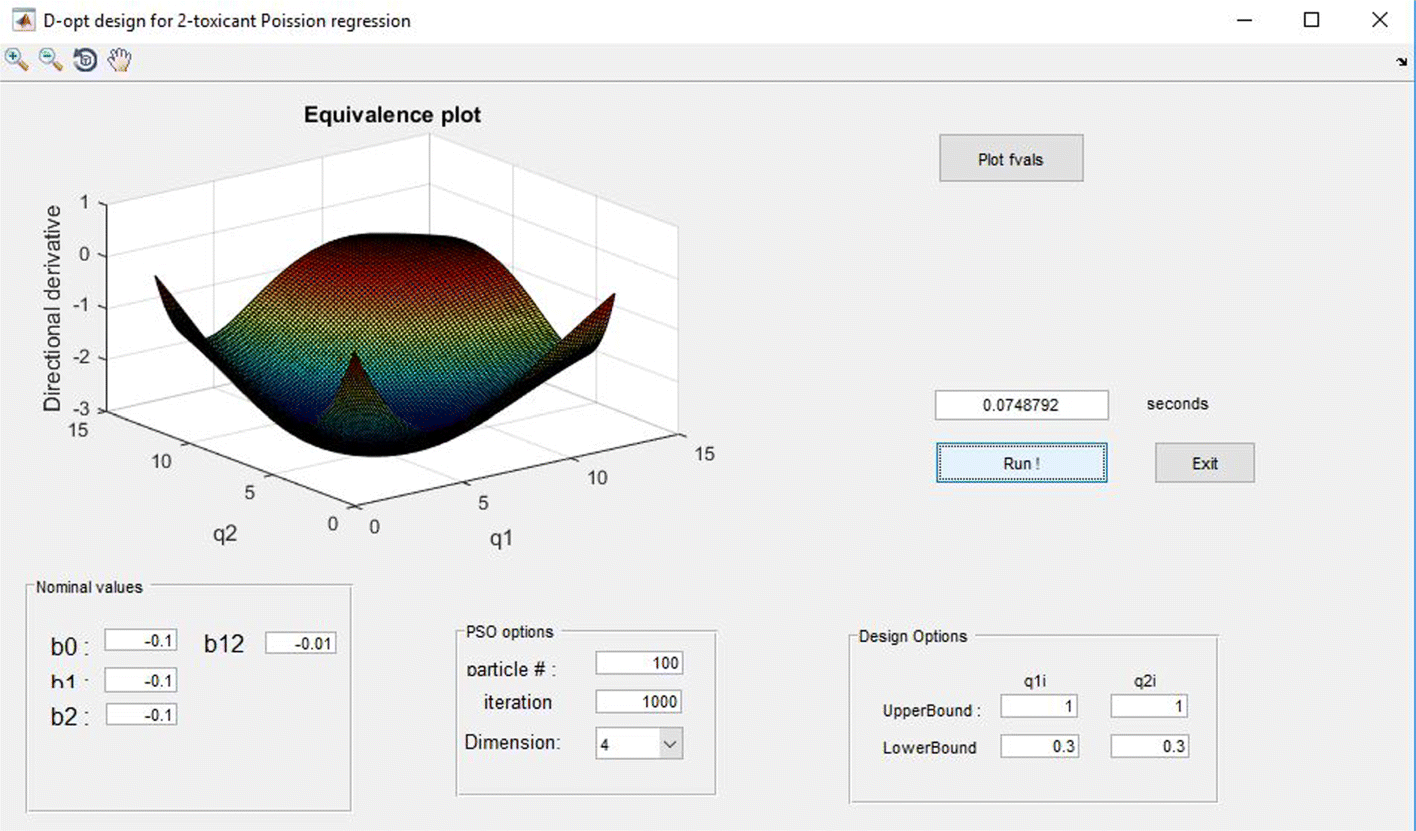The image size is (1416, 831).
Task: Click the toolbar undock arrow on the right
Action: [x=1400, y=60]
